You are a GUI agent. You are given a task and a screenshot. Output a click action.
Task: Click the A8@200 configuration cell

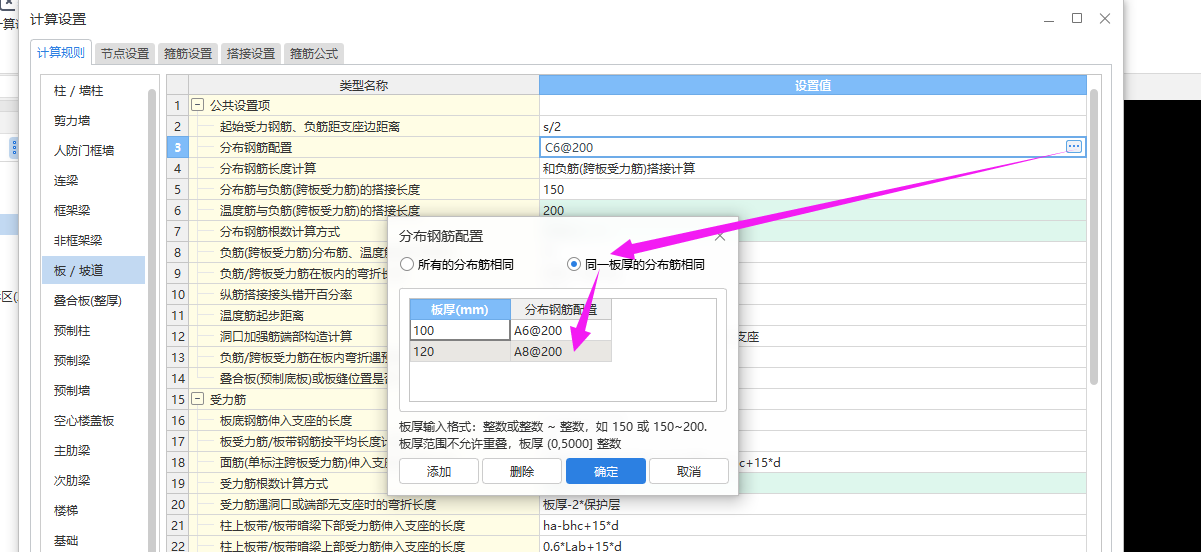pyautogui.click(x=561, y=351)
